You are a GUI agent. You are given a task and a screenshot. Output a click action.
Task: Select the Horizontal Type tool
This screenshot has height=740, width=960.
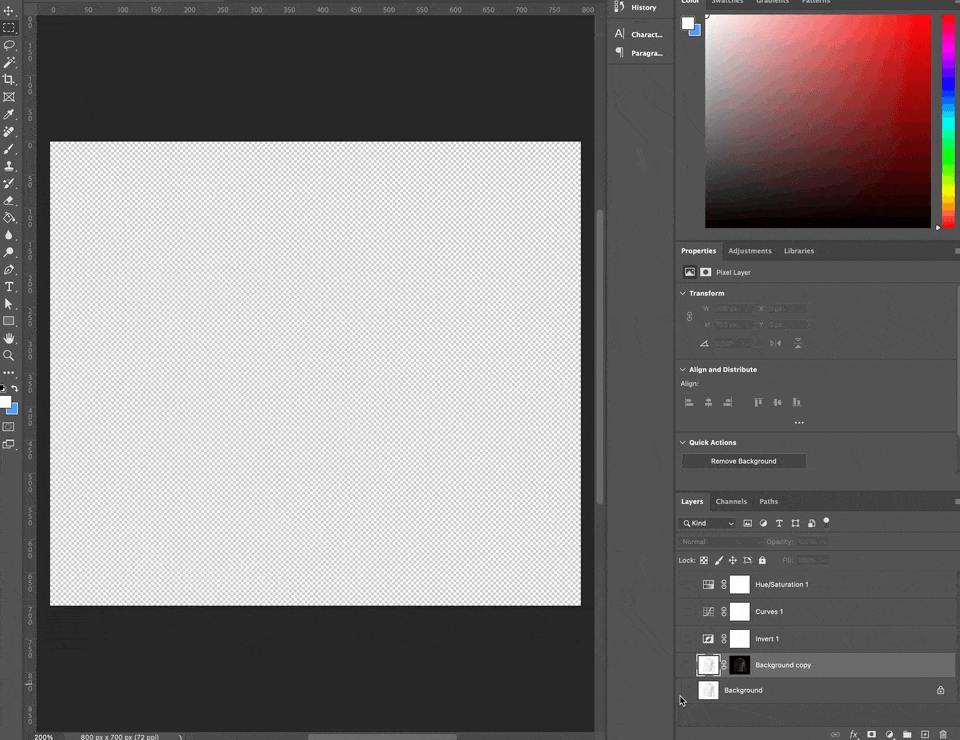(9, 286)
